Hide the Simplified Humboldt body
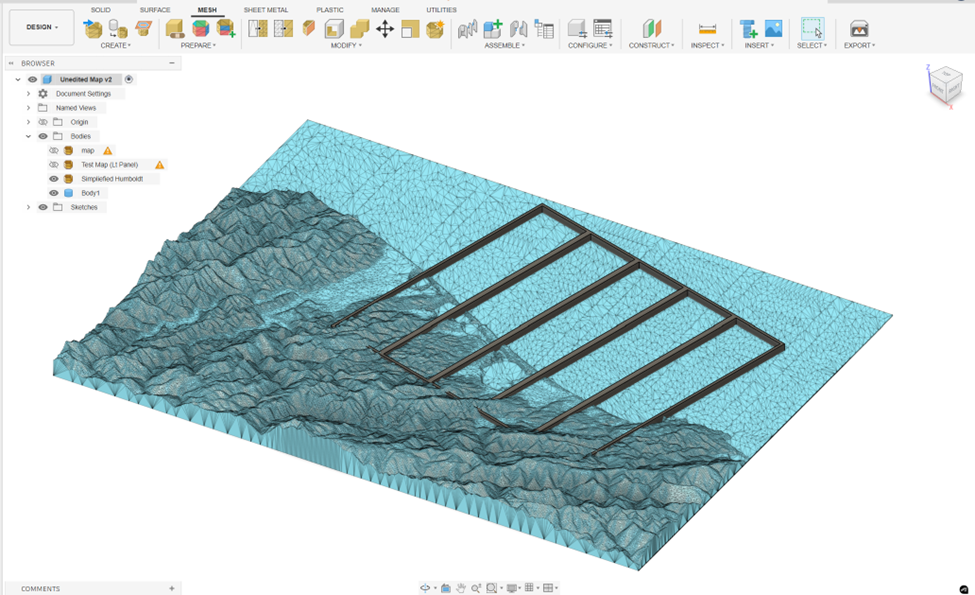Viewport: 975px width, 595px height. tap(54, 179)
